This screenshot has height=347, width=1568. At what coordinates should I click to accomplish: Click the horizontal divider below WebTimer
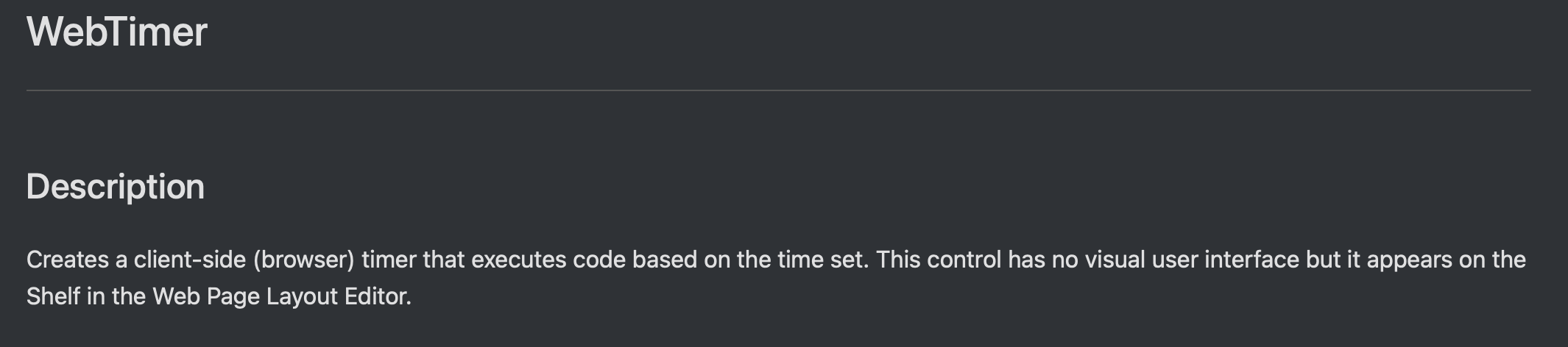coord(778,90)
